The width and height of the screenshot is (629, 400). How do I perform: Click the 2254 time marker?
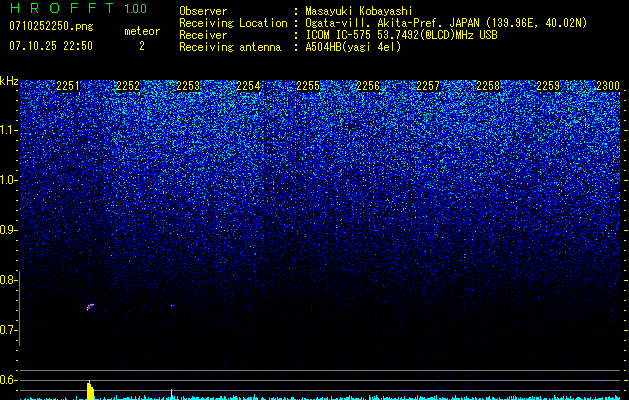click(x=248, y=86)
